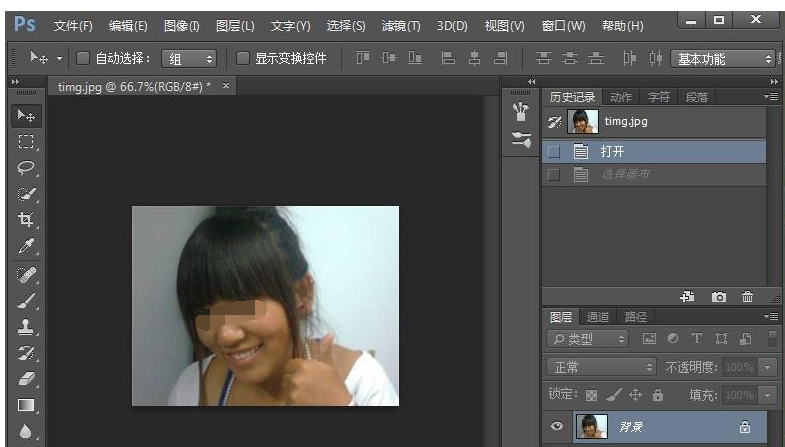The image size is (785, 447).
Task: Open the 组 auto-select dropdown
Action: pos(189,59)
